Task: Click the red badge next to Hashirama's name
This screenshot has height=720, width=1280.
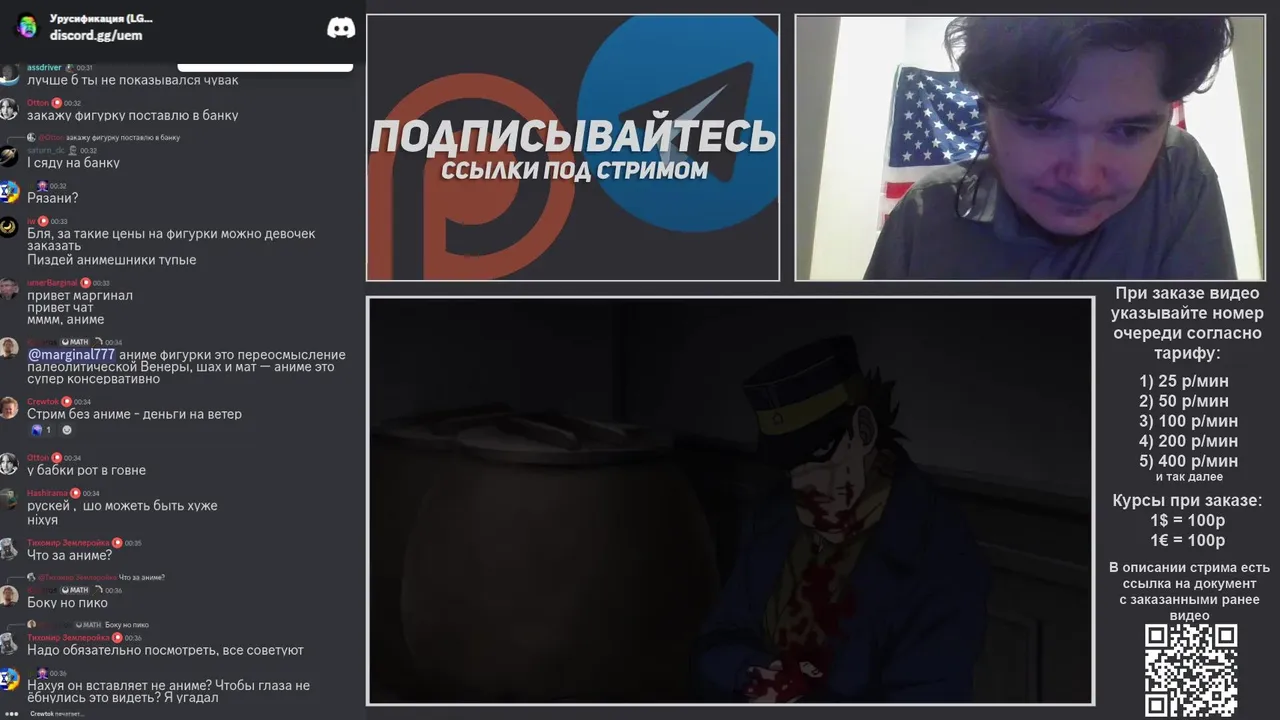Action: pyautogui.click(x=75, y=493)
